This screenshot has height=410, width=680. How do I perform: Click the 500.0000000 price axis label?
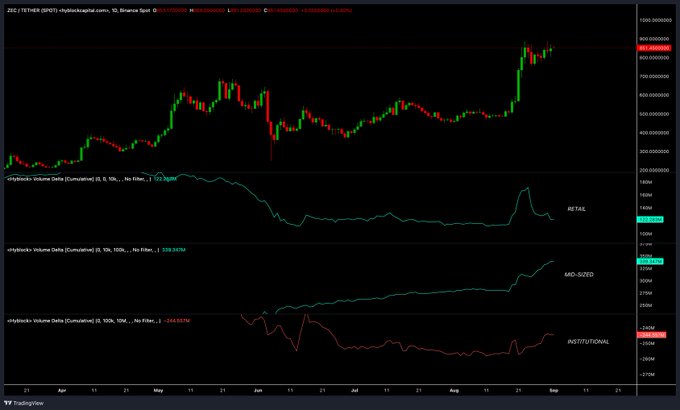pyautogui.click(x=654, y=114)
